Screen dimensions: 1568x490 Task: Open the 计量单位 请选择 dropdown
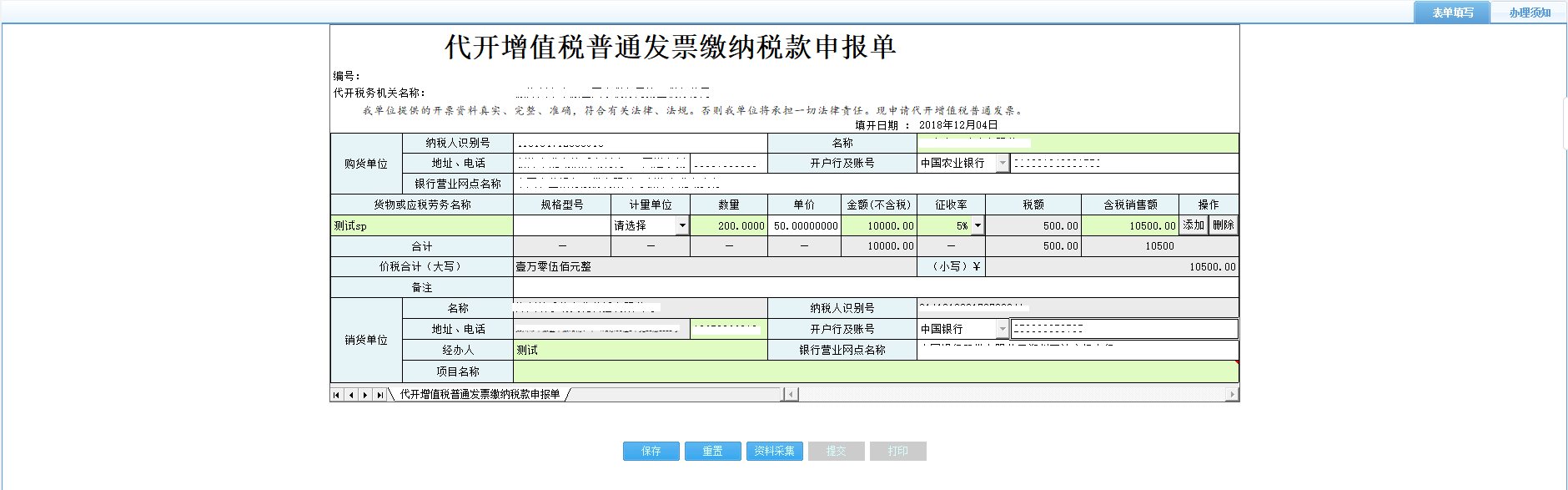pyautogui.click(x=682, y=225)
